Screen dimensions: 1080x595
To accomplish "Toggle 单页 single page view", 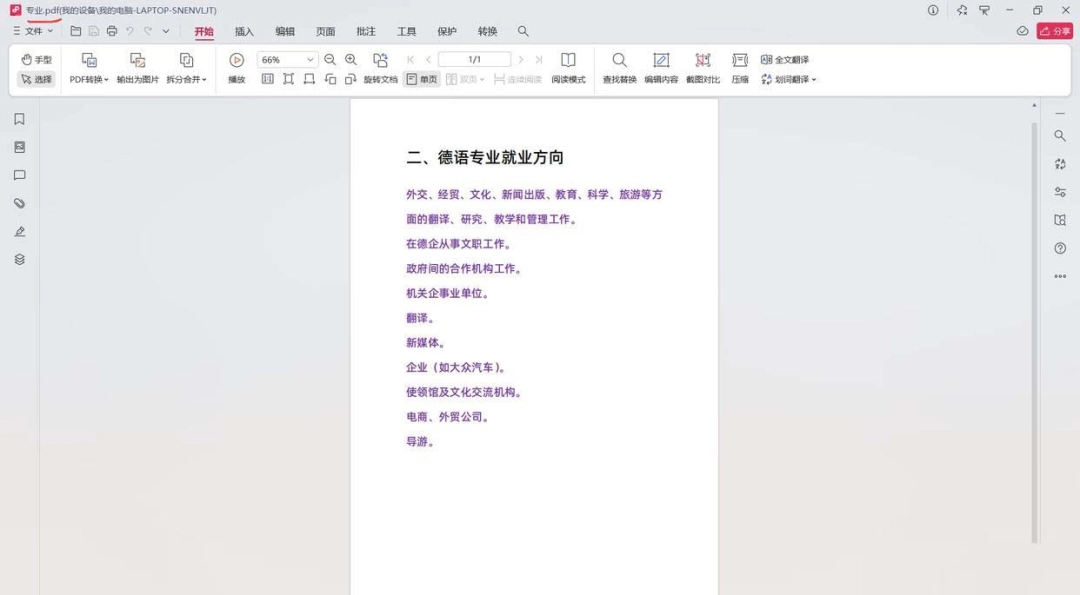I will pyautogui.click(x=422, y=79).
